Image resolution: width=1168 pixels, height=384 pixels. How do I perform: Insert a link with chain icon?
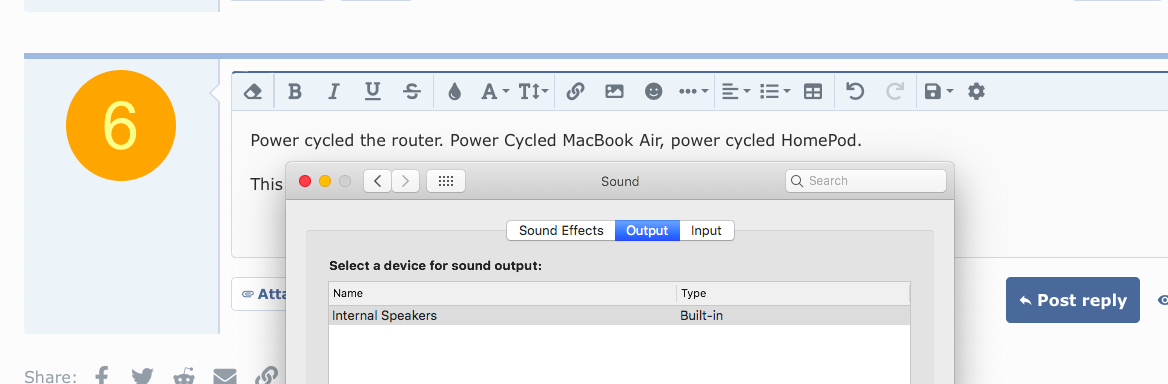point(574,92)
